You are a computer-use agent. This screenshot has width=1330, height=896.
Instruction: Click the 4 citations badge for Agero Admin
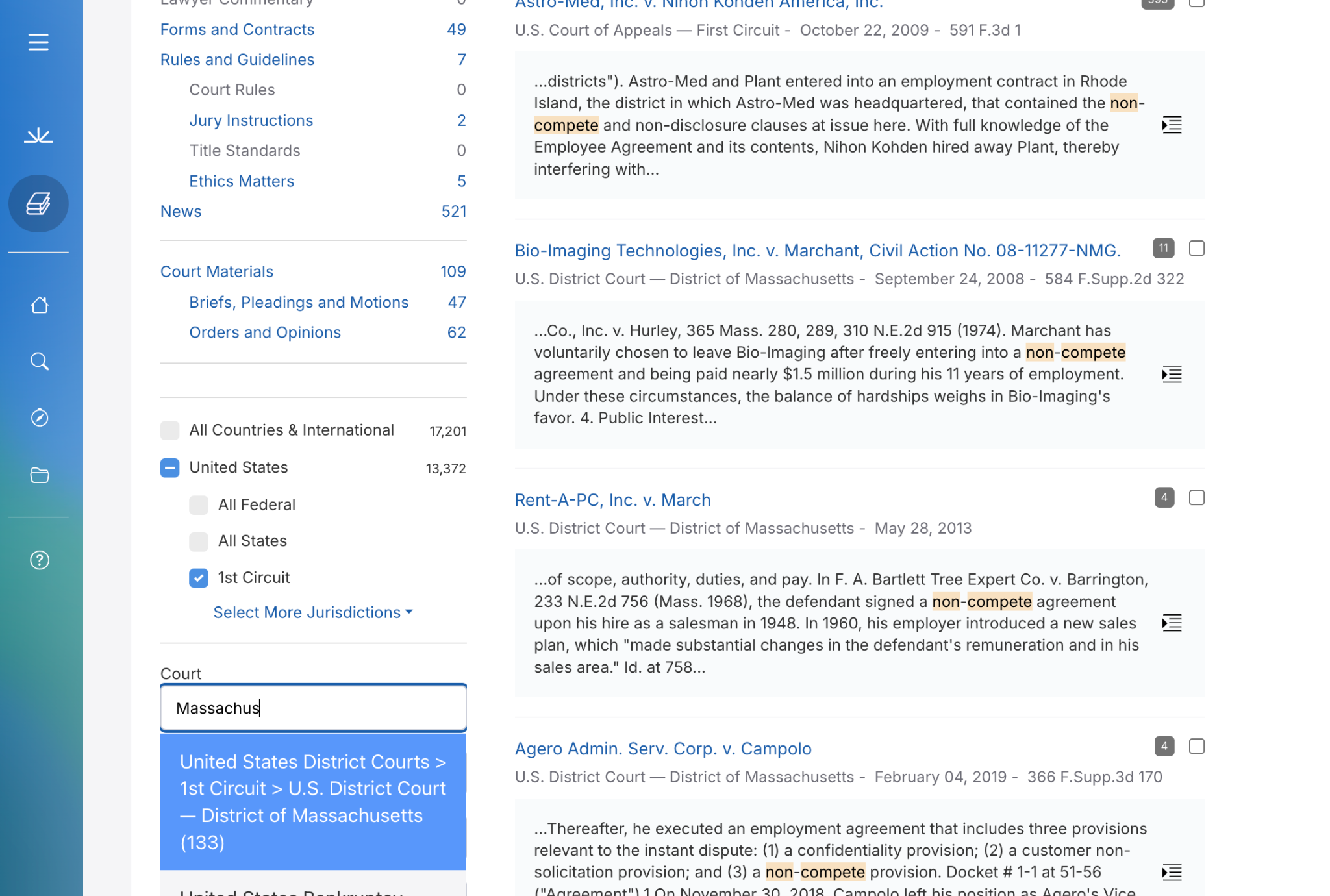[x=1164, y=746]
